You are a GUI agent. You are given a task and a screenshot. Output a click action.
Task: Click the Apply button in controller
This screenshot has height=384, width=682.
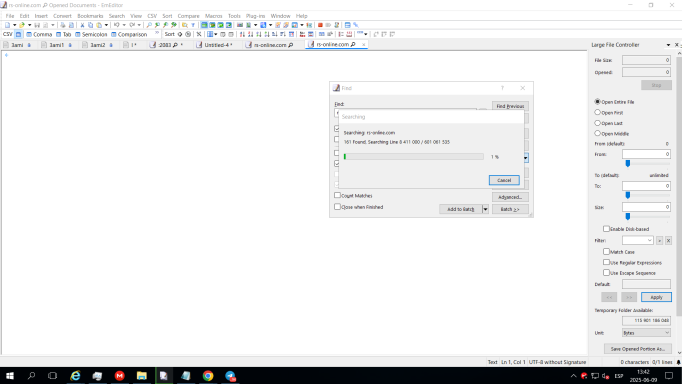tap(656, 297)
